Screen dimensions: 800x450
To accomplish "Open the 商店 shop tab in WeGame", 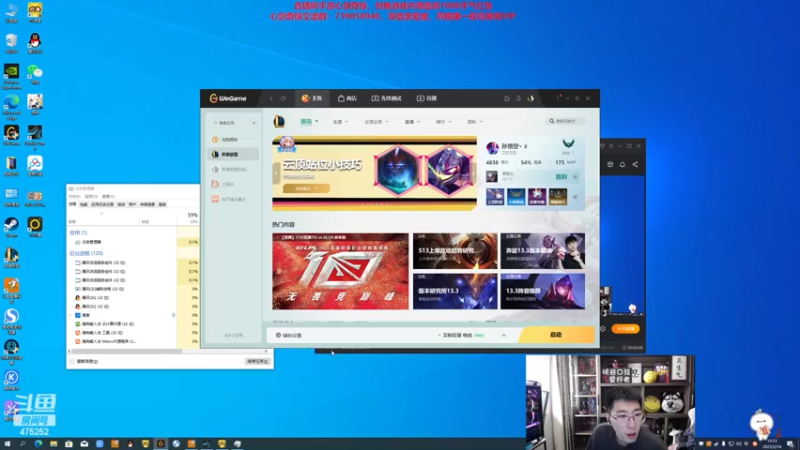I will [x=347, y=98].
